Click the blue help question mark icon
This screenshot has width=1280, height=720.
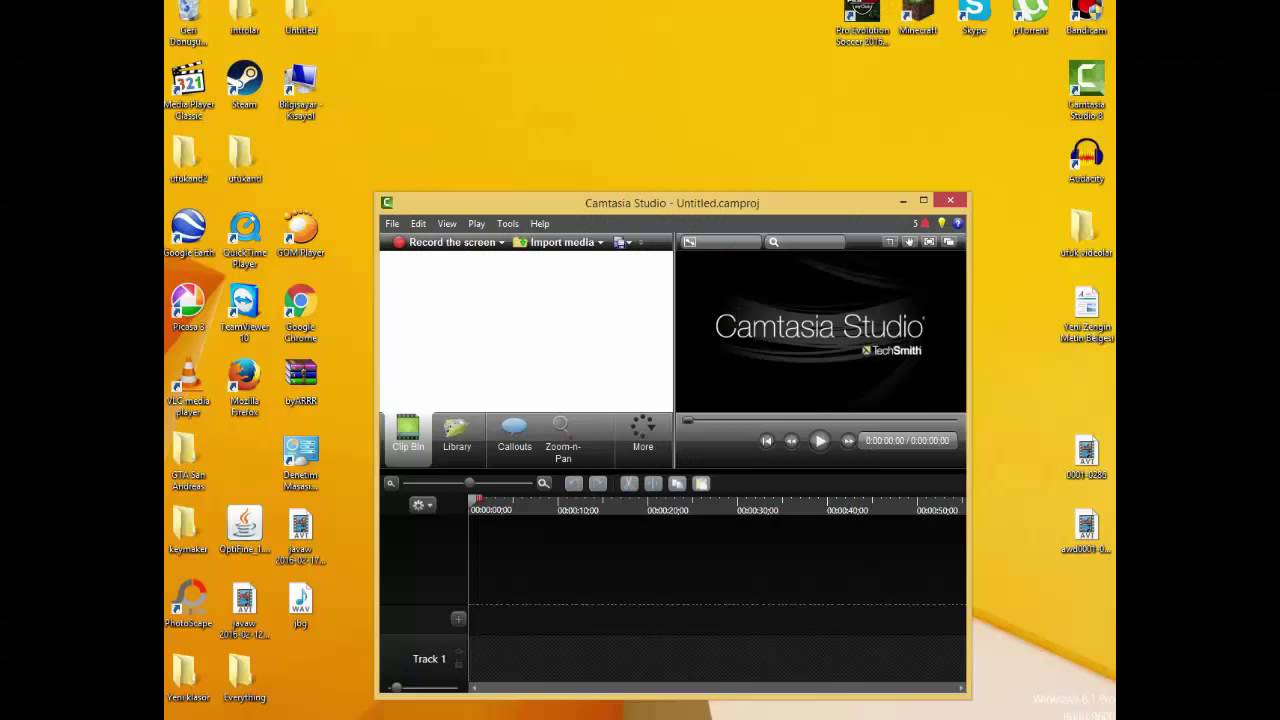[958, 223]
